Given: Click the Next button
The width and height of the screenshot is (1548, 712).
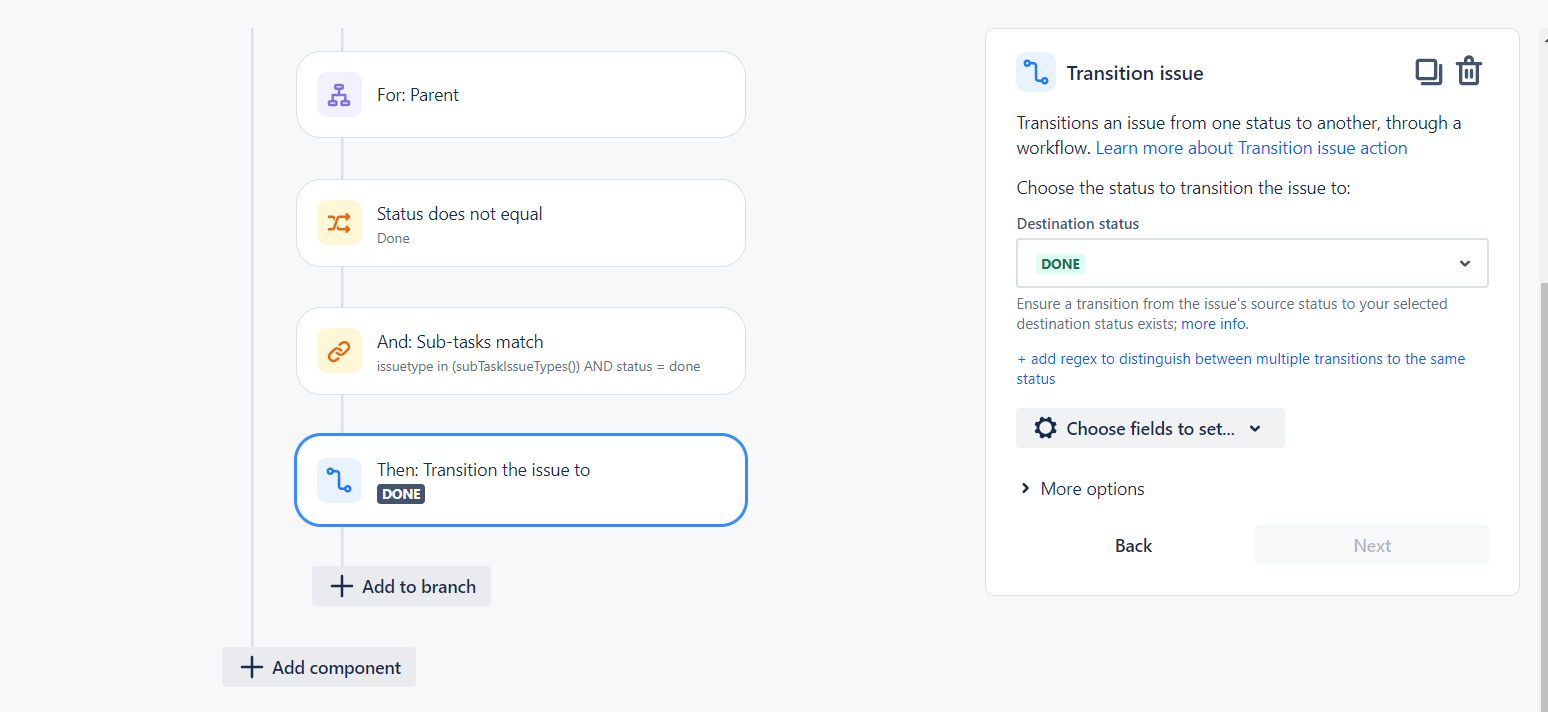Looking at the screenshot, I should coord(1371,545).
